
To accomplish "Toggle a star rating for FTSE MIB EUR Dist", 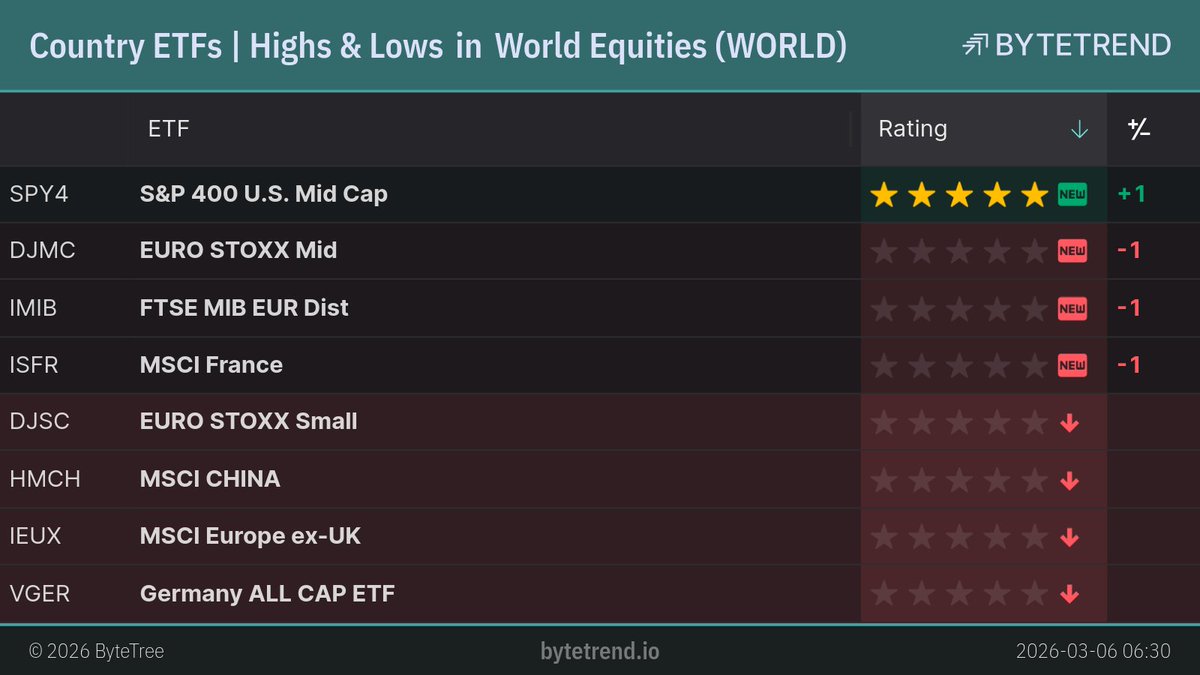I will click(x=959, y=308).
